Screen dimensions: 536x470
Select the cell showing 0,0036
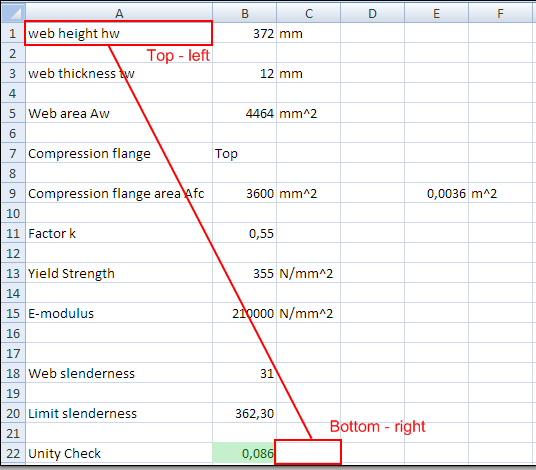click(x=437, y=193)
